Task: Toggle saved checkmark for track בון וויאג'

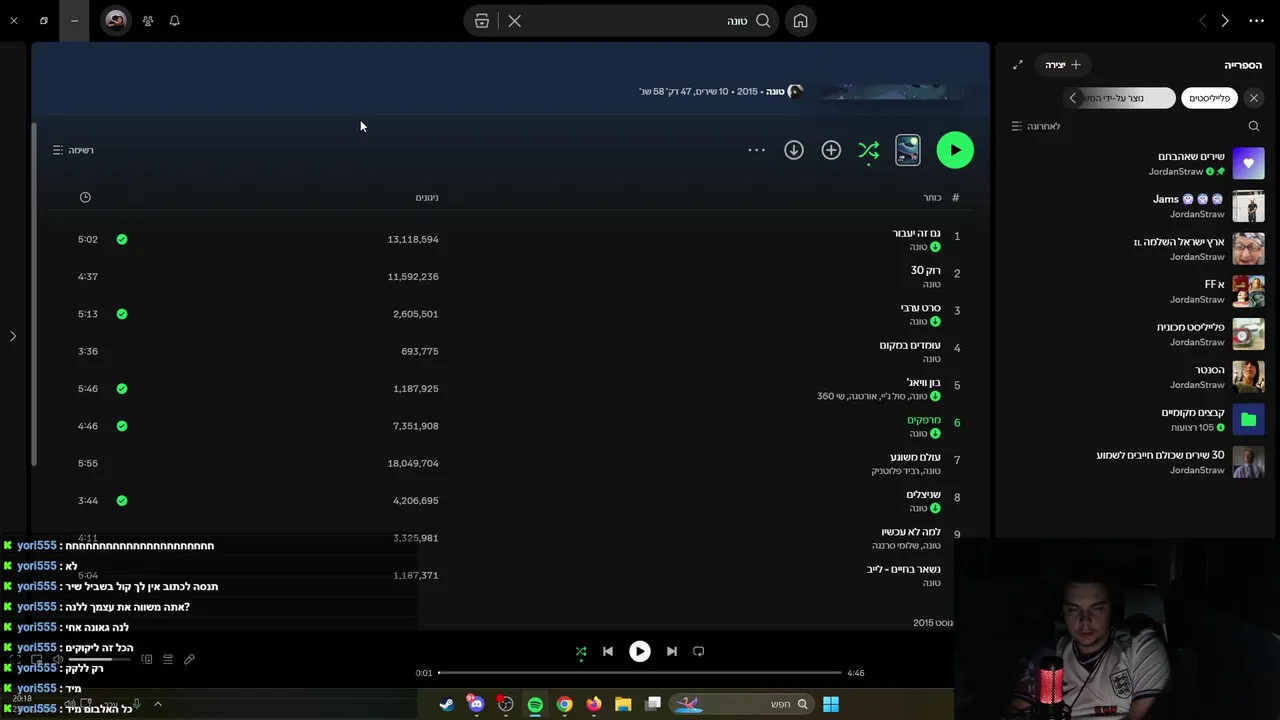Action: point(122,389)
